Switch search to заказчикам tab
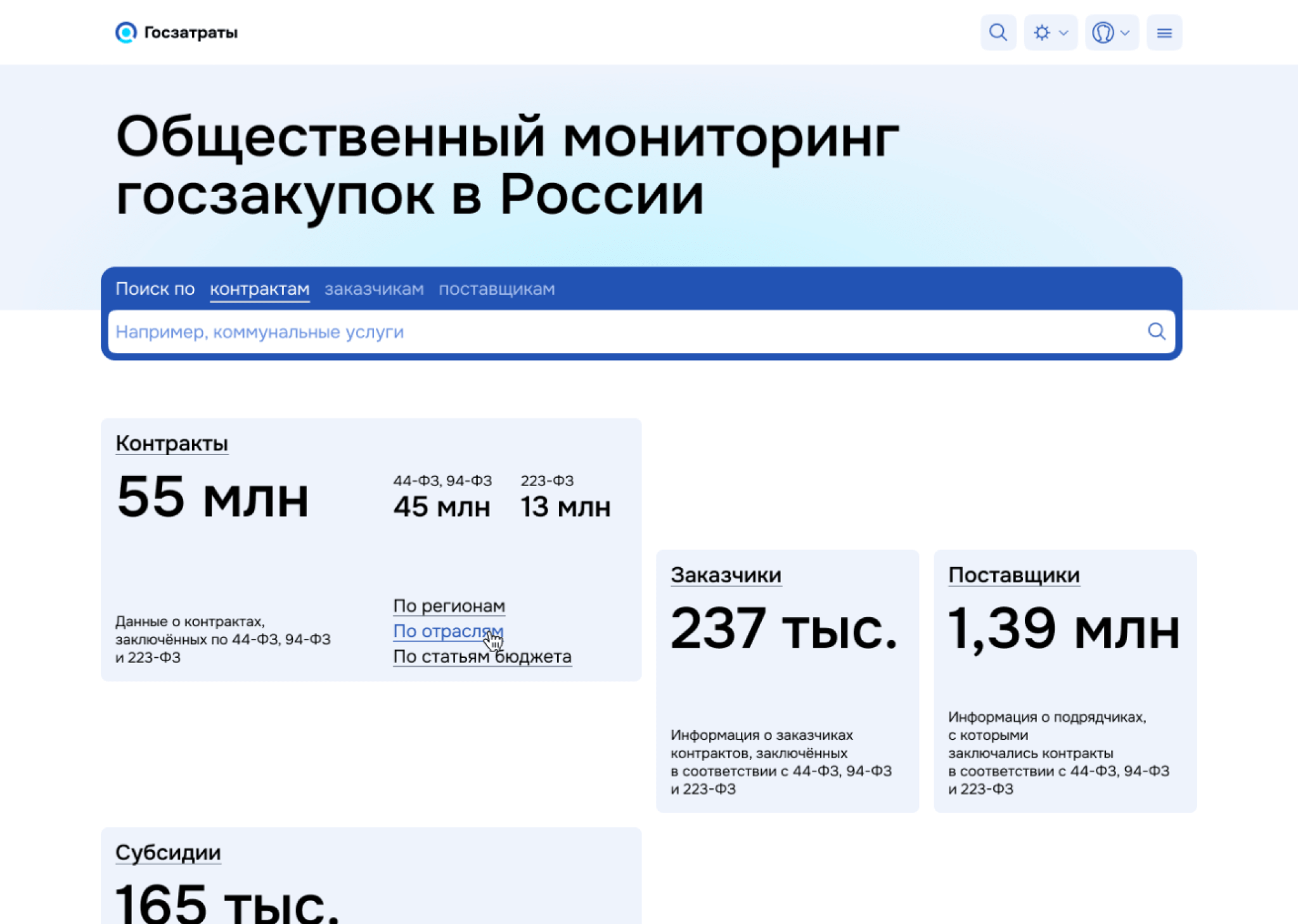The width and height of the screenshot is (1298, 924). pos(375,289)
